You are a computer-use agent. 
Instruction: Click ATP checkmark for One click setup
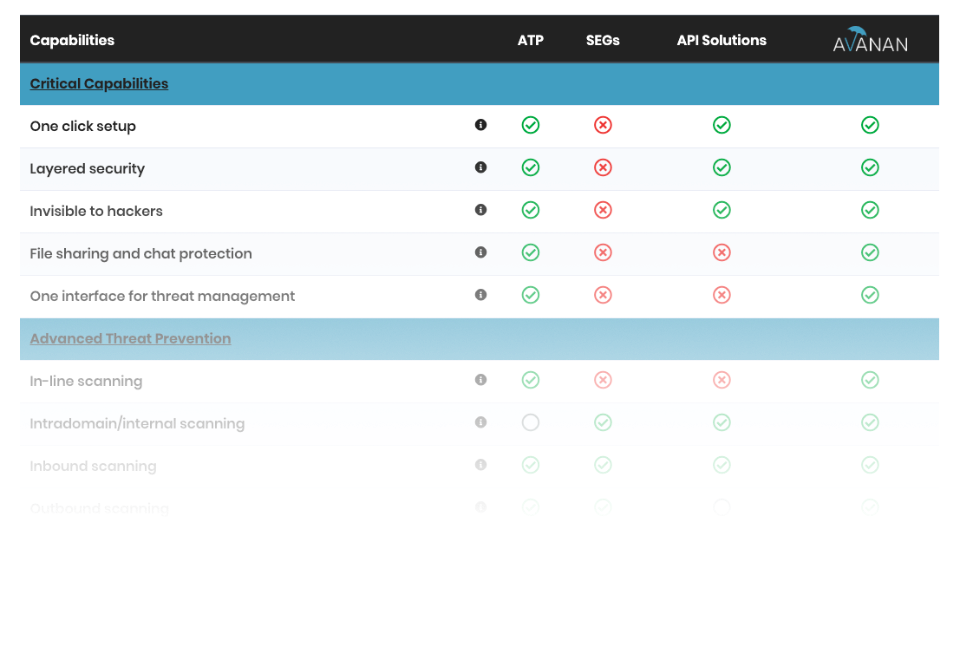[x=530, y=125]
